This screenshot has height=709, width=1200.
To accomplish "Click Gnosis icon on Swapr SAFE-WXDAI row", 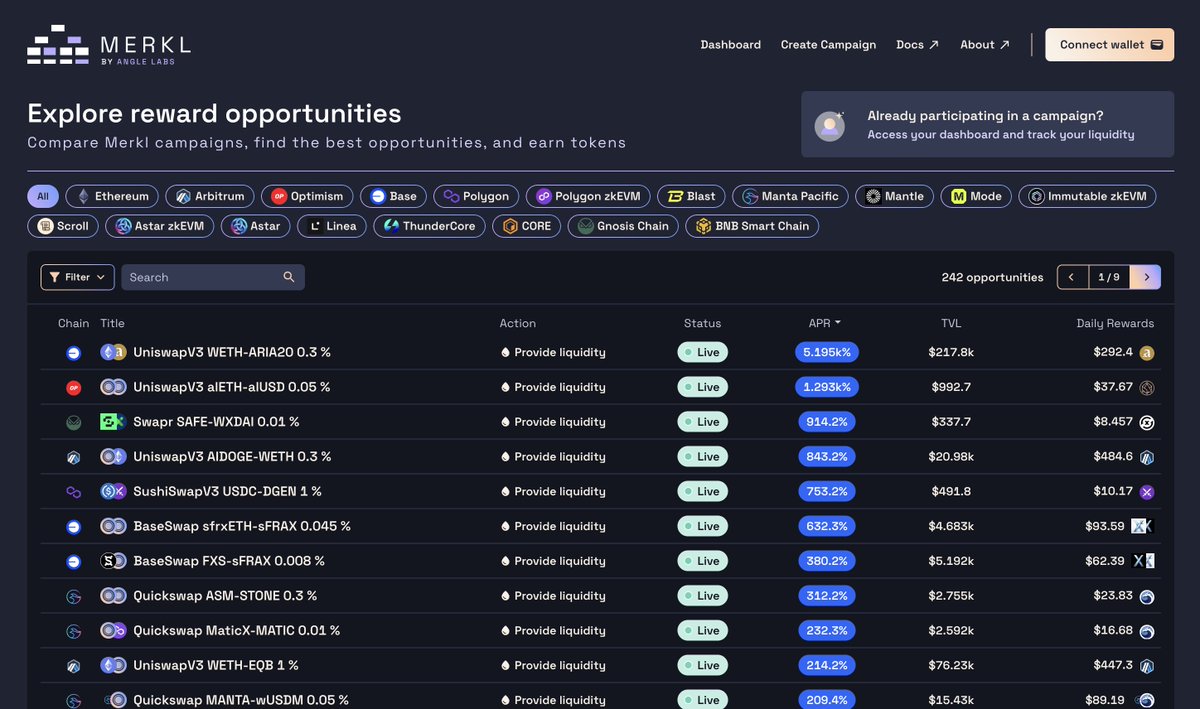I will point(73,422).
